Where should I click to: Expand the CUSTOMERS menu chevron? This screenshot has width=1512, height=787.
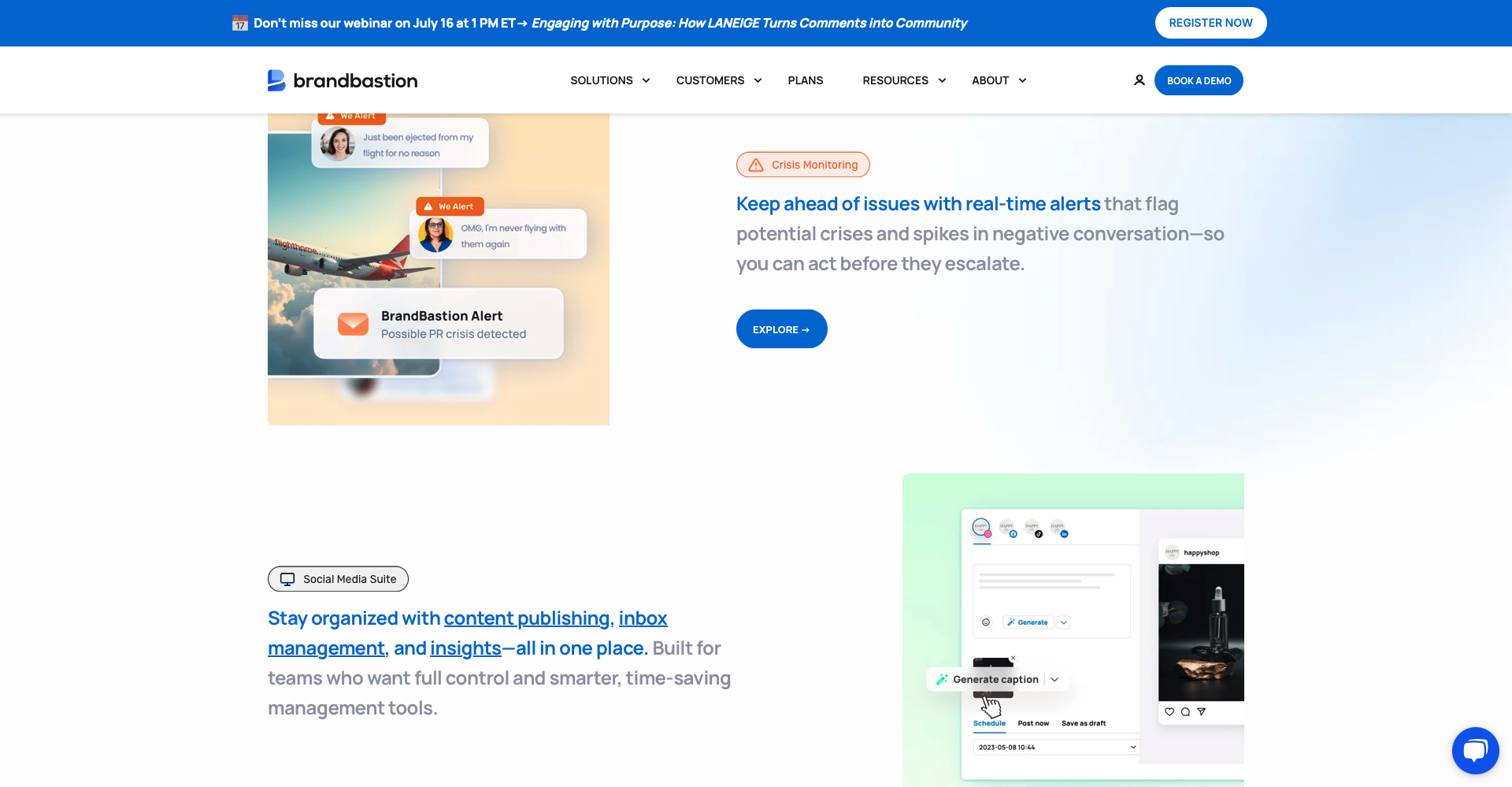click(x=758, y=80)
